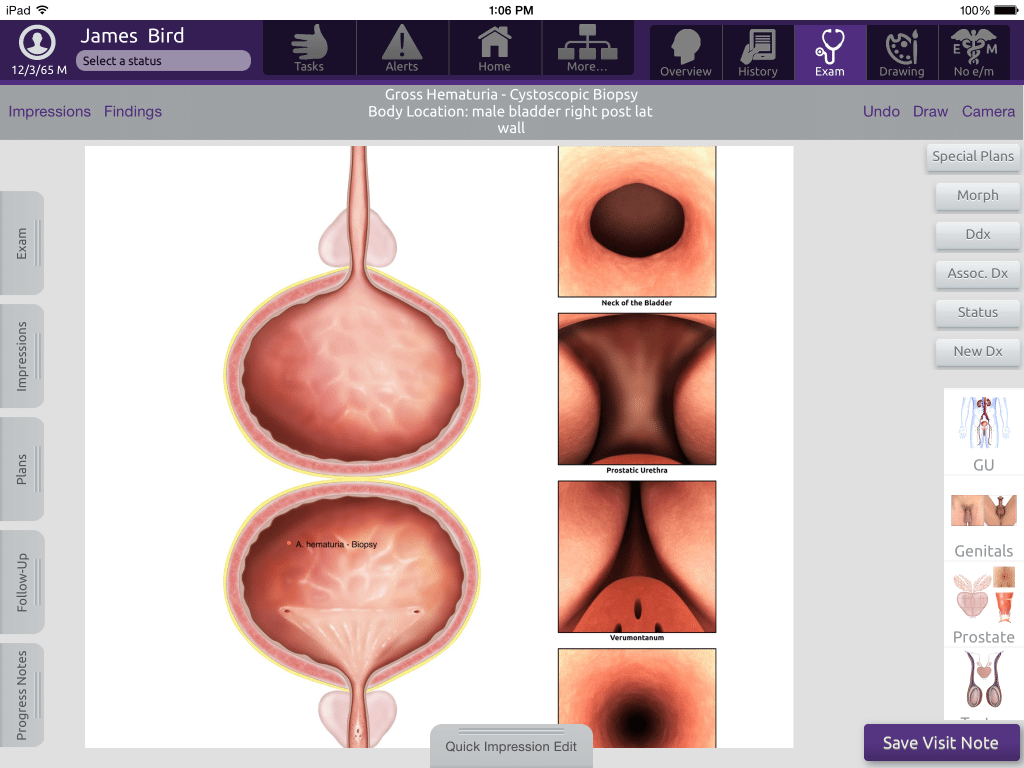
Task: Open the Impressions side tab
Action: [x=22, y=356]
